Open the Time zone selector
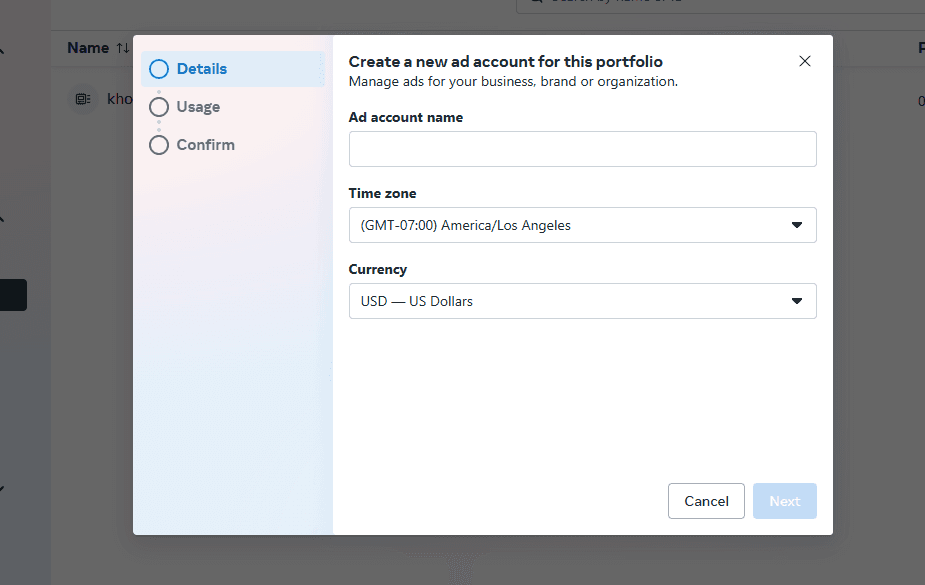925x585 pixels. (582, 225)
